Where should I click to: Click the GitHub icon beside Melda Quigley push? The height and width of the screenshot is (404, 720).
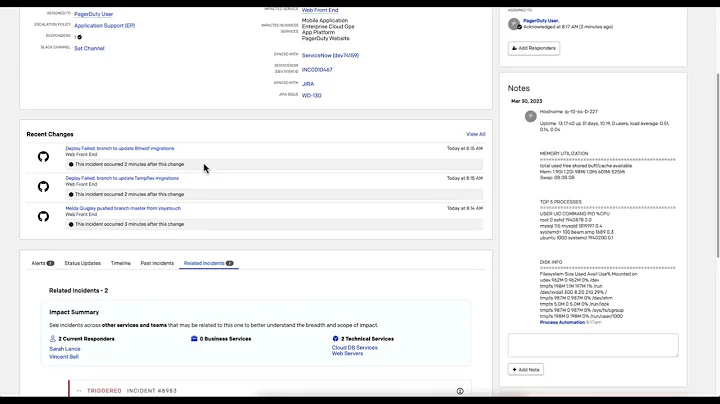[43, 216]
